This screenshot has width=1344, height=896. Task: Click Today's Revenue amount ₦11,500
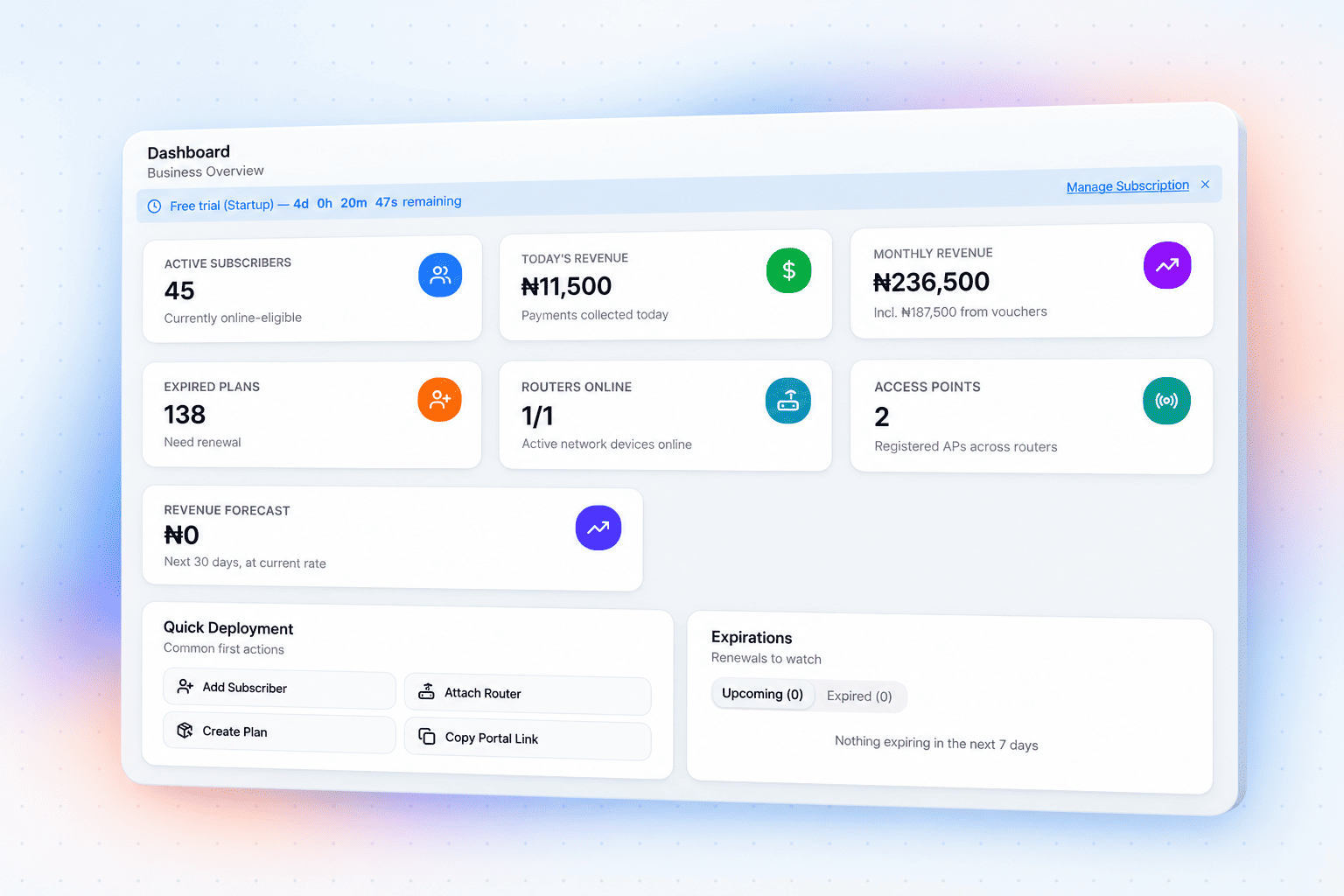pyautogui.click(x=567, y=286)
